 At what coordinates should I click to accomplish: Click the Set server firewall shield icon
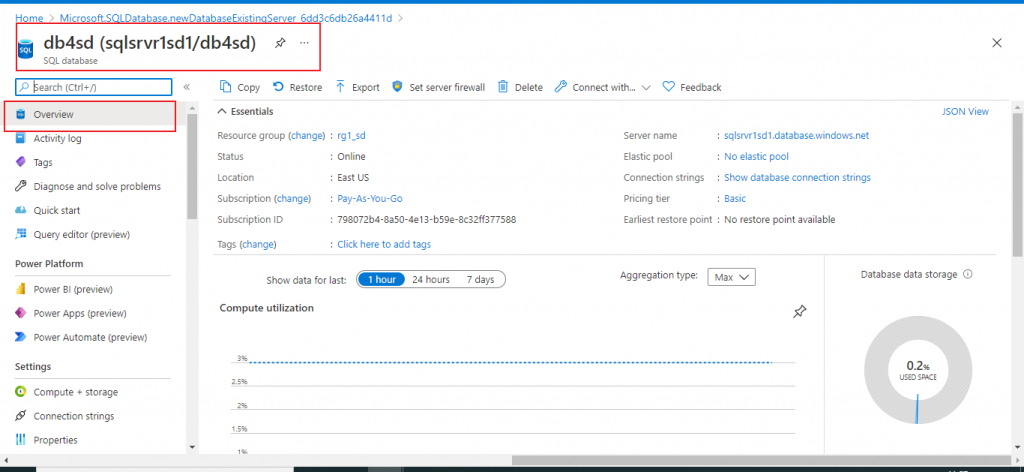397,87
